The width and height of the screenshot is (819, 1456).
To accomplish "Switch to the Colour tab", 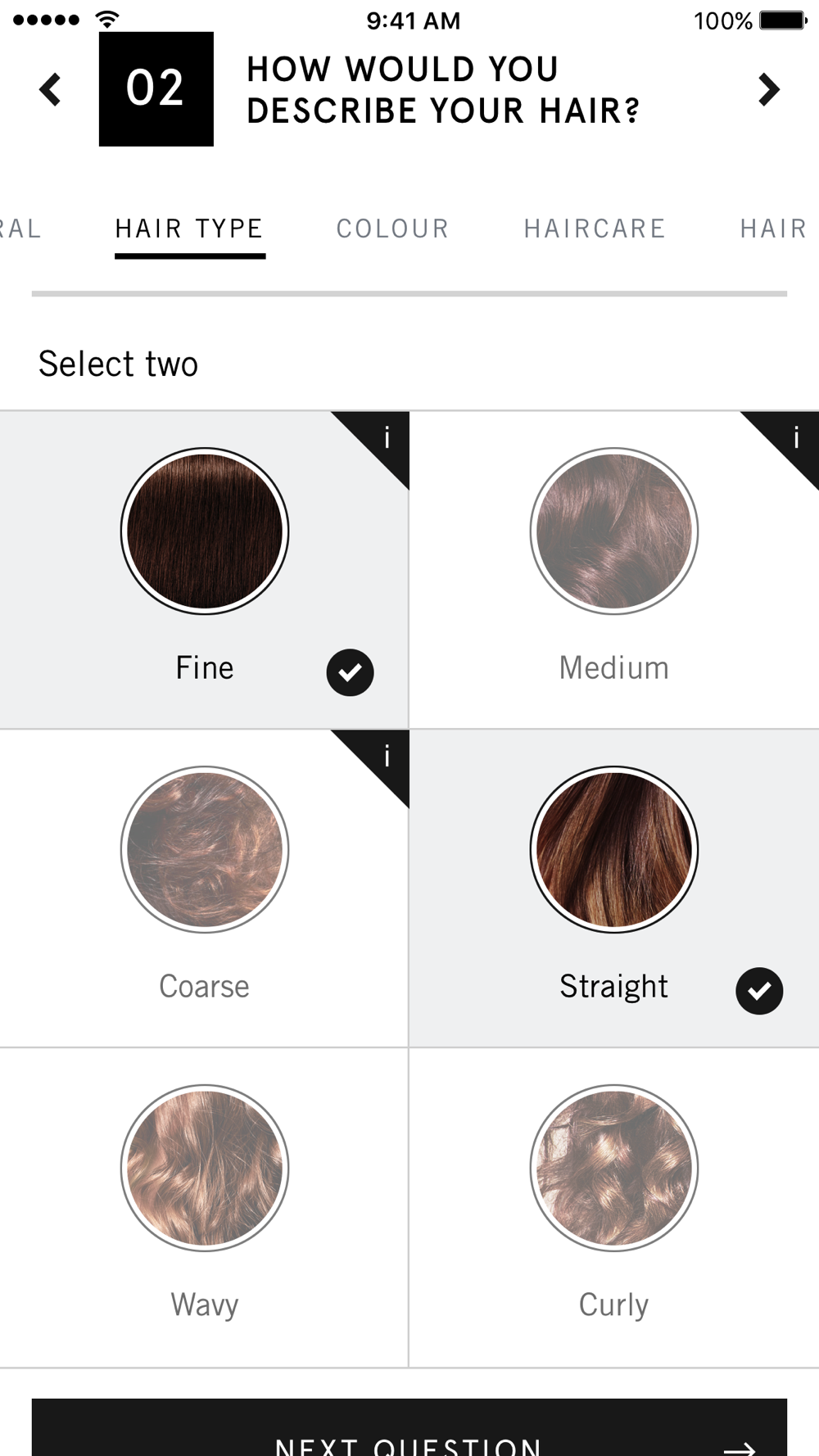I will click(392, 228).
